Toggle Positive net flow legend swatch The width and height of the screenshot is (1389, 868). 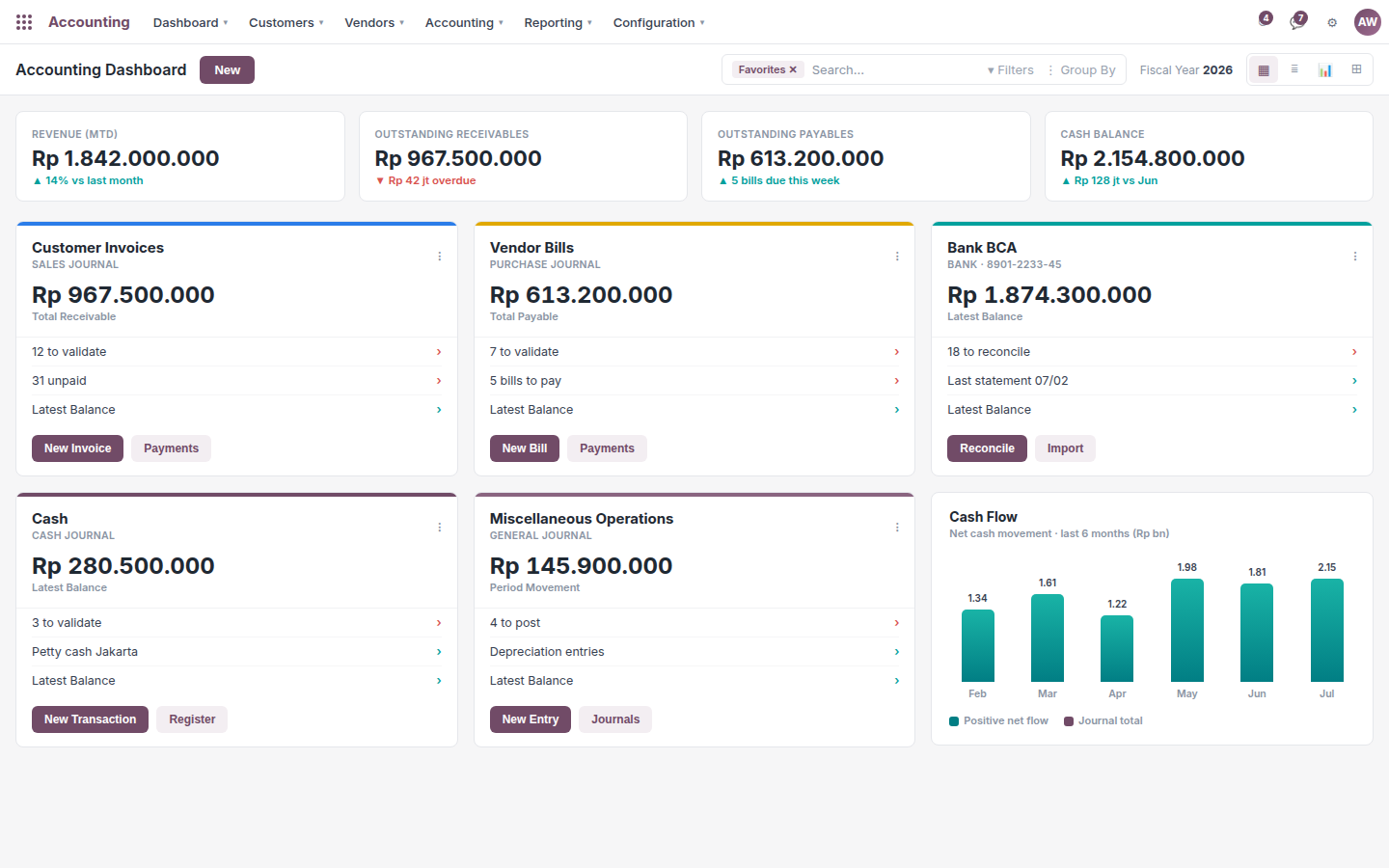pos(954,721)
